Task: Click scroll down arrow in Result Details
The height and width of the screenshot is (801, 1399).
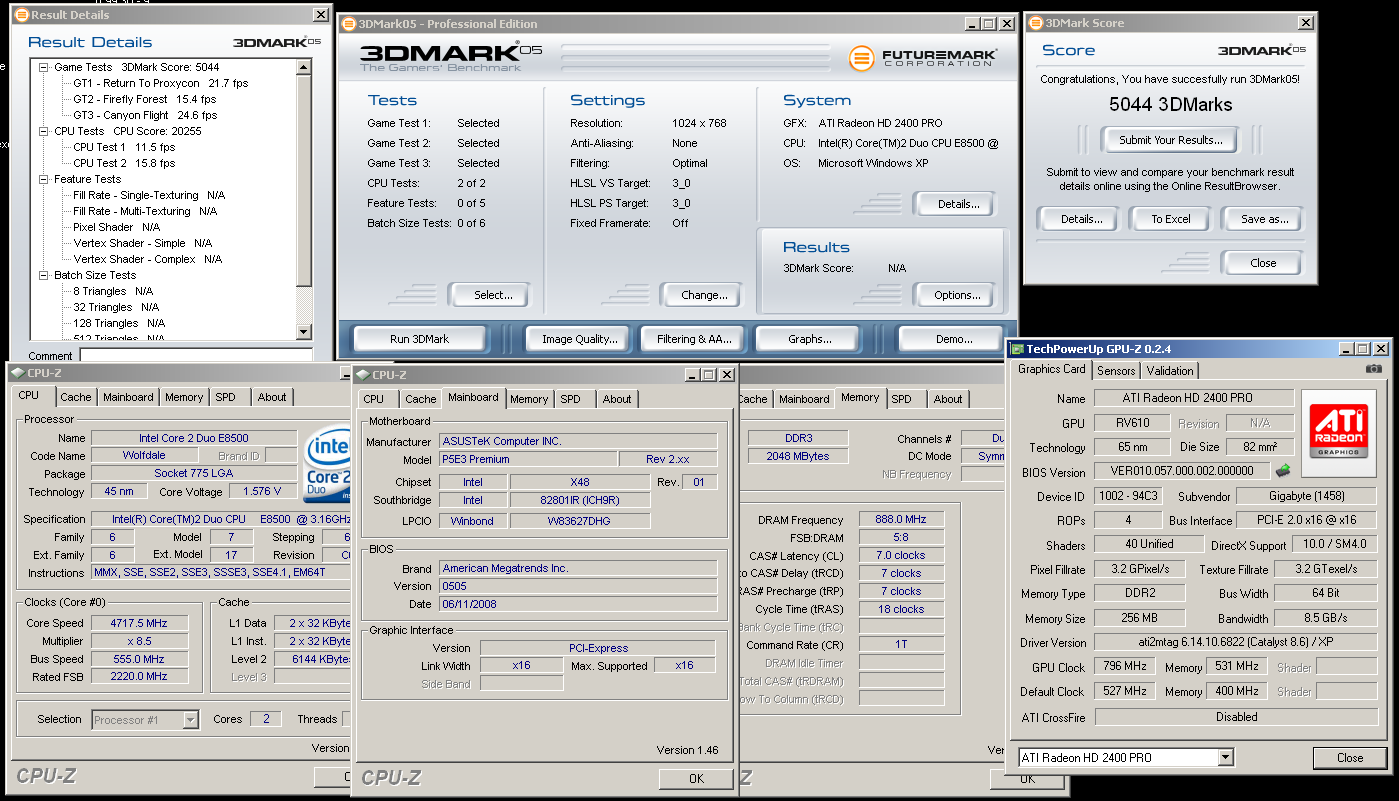Action: [x=304, y=332]
